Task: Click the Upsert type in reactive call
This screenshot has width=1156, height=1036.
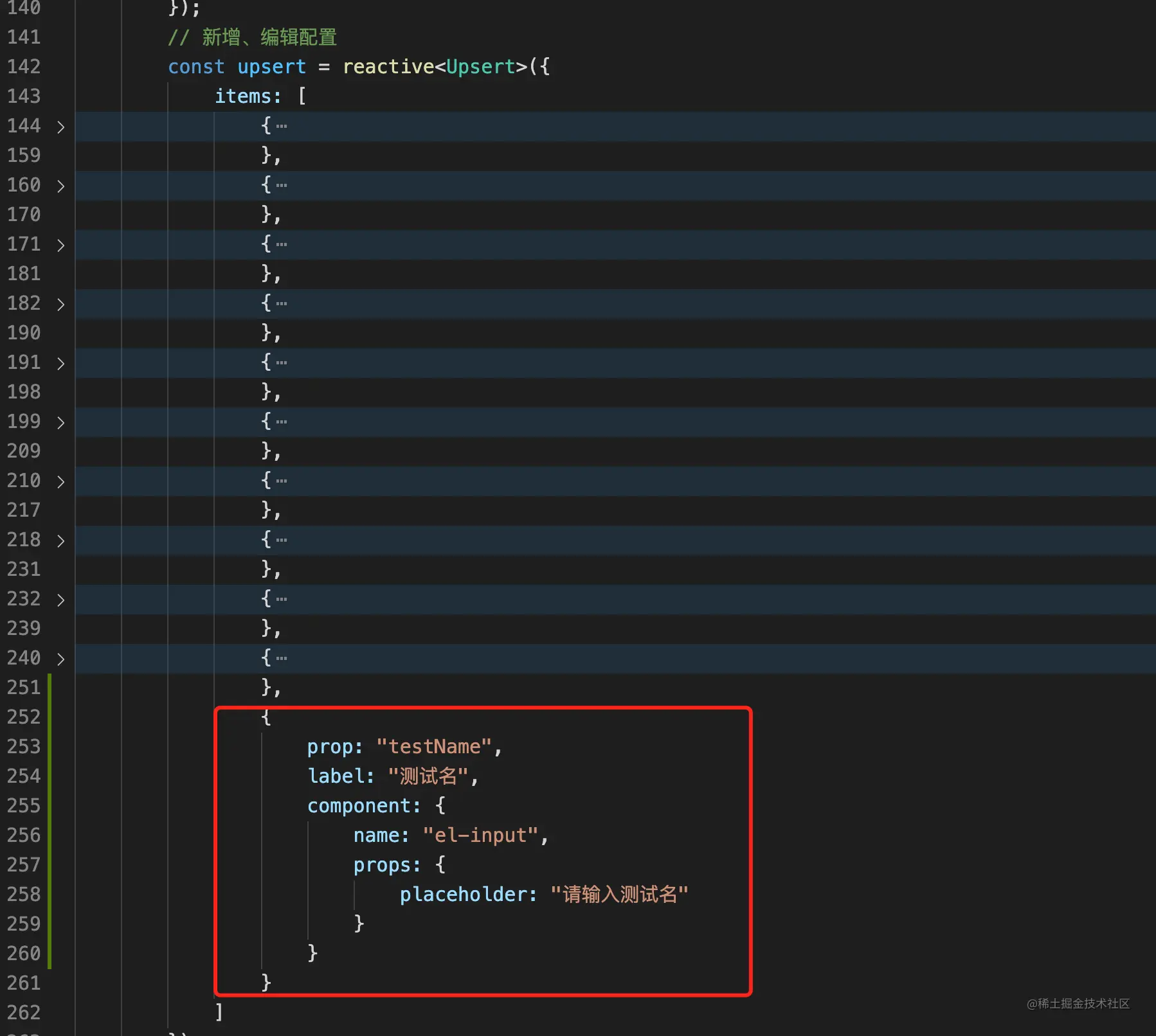Action: point(480,66)
